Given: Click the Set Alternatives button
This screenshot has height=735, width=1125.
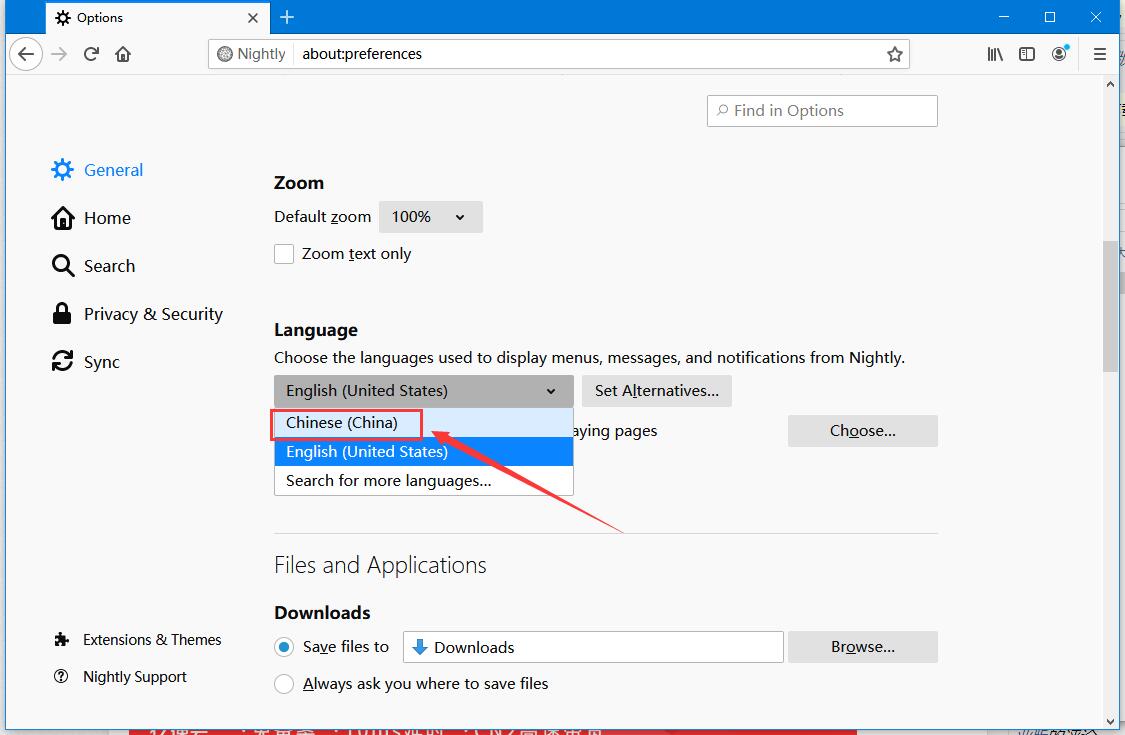Looking at the screenshot, I should pos(656,391).
